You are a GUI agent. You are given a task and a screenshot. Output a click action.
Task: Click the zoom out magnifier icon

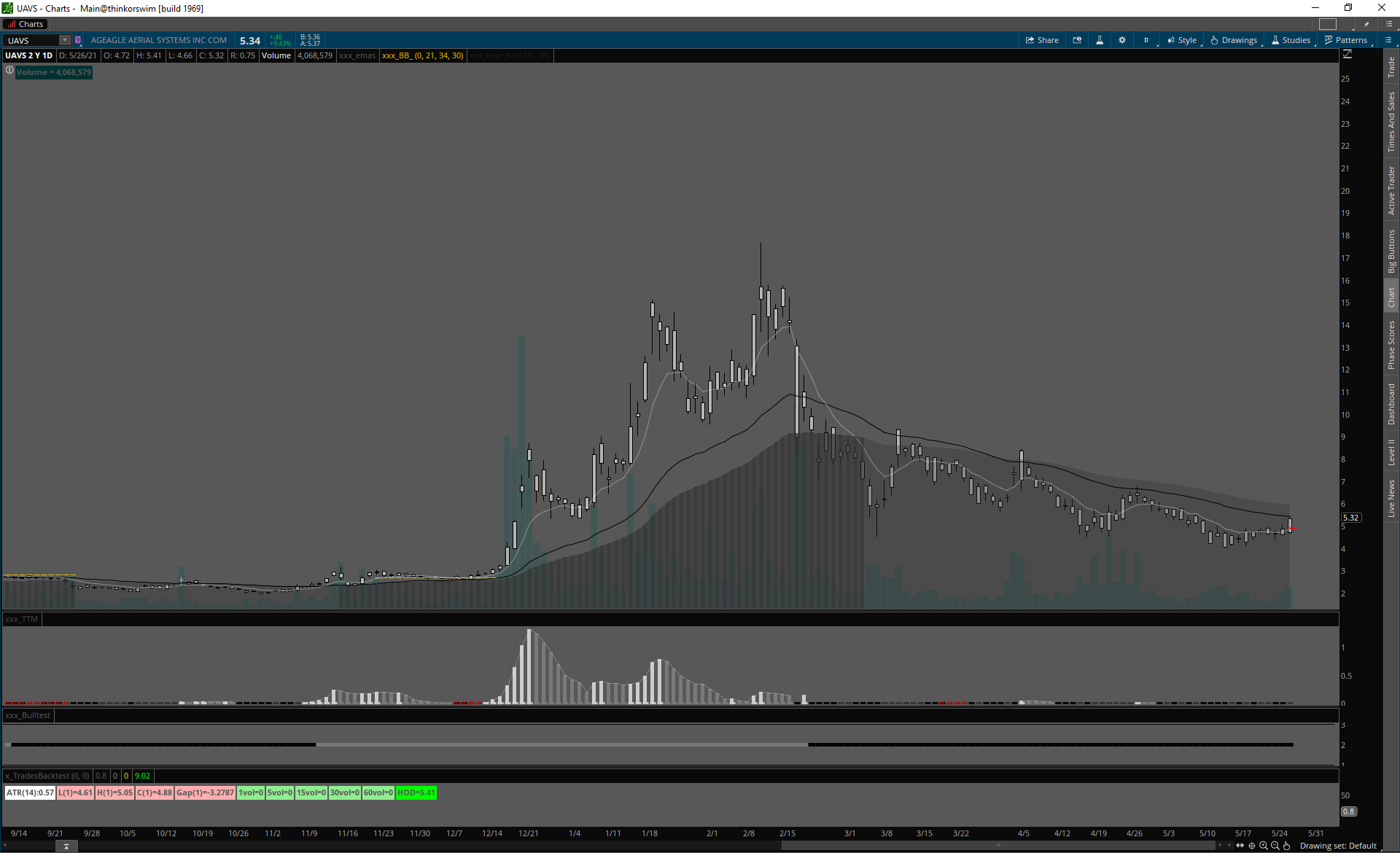tap(1275, 846)
